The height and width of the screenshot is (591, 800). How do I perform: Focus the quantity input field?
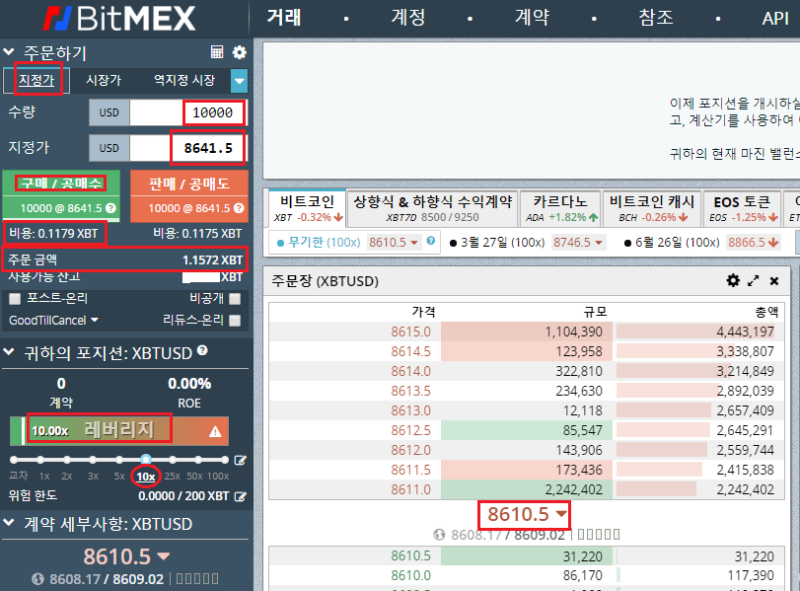click(x=187, y=113)
